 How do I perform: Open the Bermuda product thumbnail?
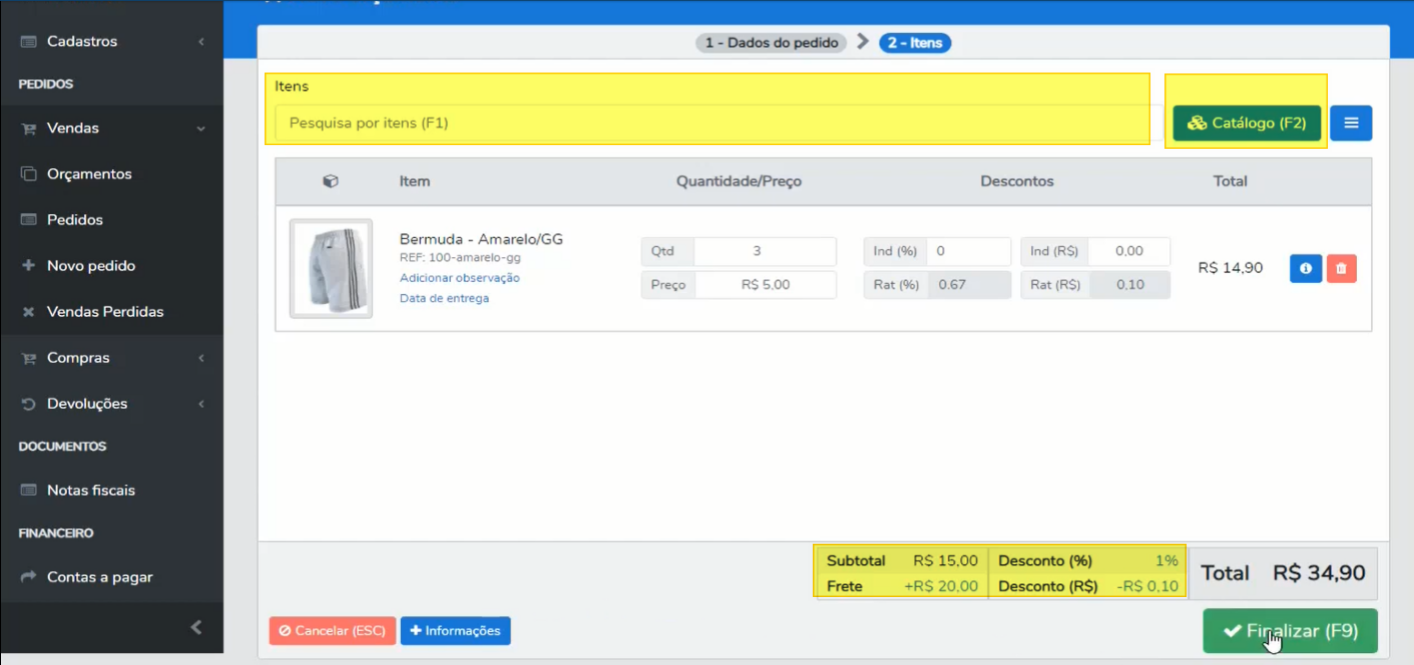331,269
